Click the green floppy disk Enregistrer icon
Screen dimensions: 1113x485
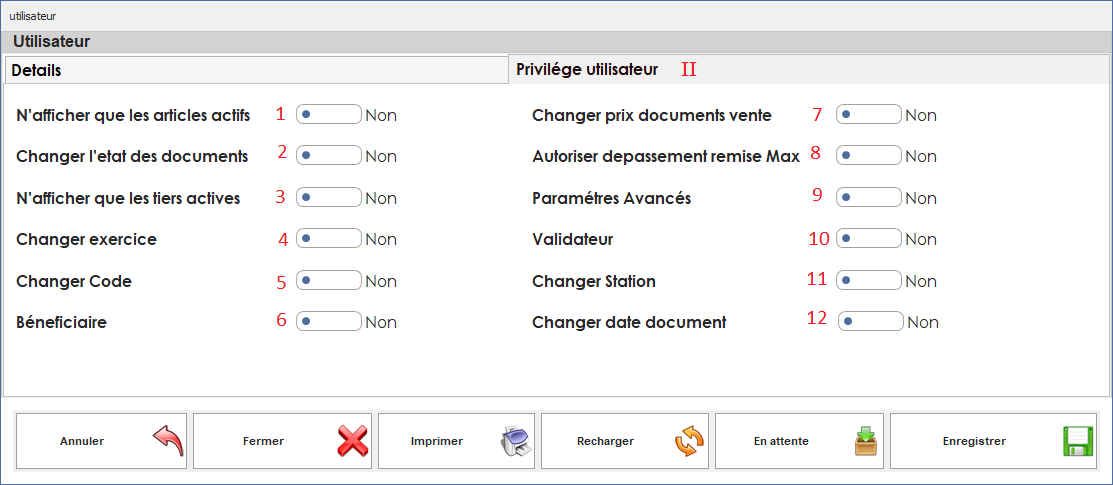(x=1076, y=441)
